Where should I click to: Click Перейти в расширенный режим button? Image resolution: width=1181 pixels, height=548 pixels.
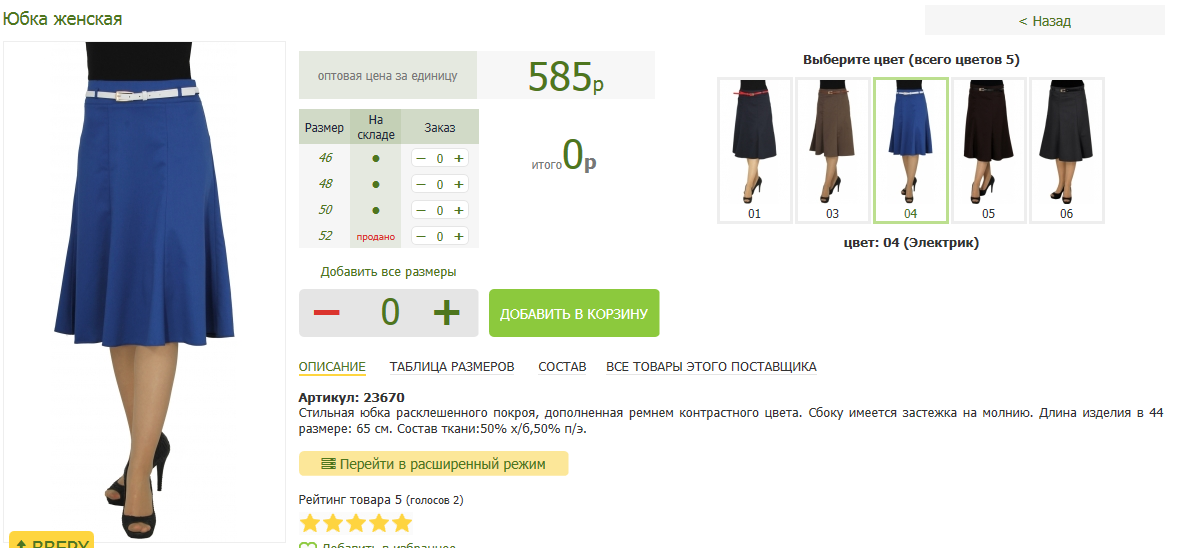433,464
